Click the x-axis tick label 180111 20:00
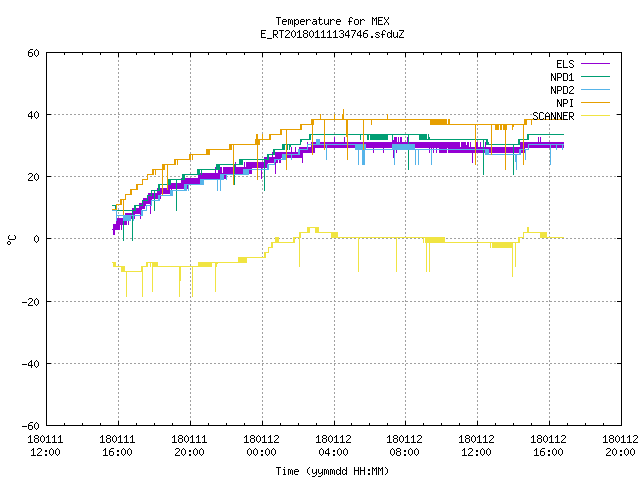This screenshot has width=640, height=480. tap(189, 446)
